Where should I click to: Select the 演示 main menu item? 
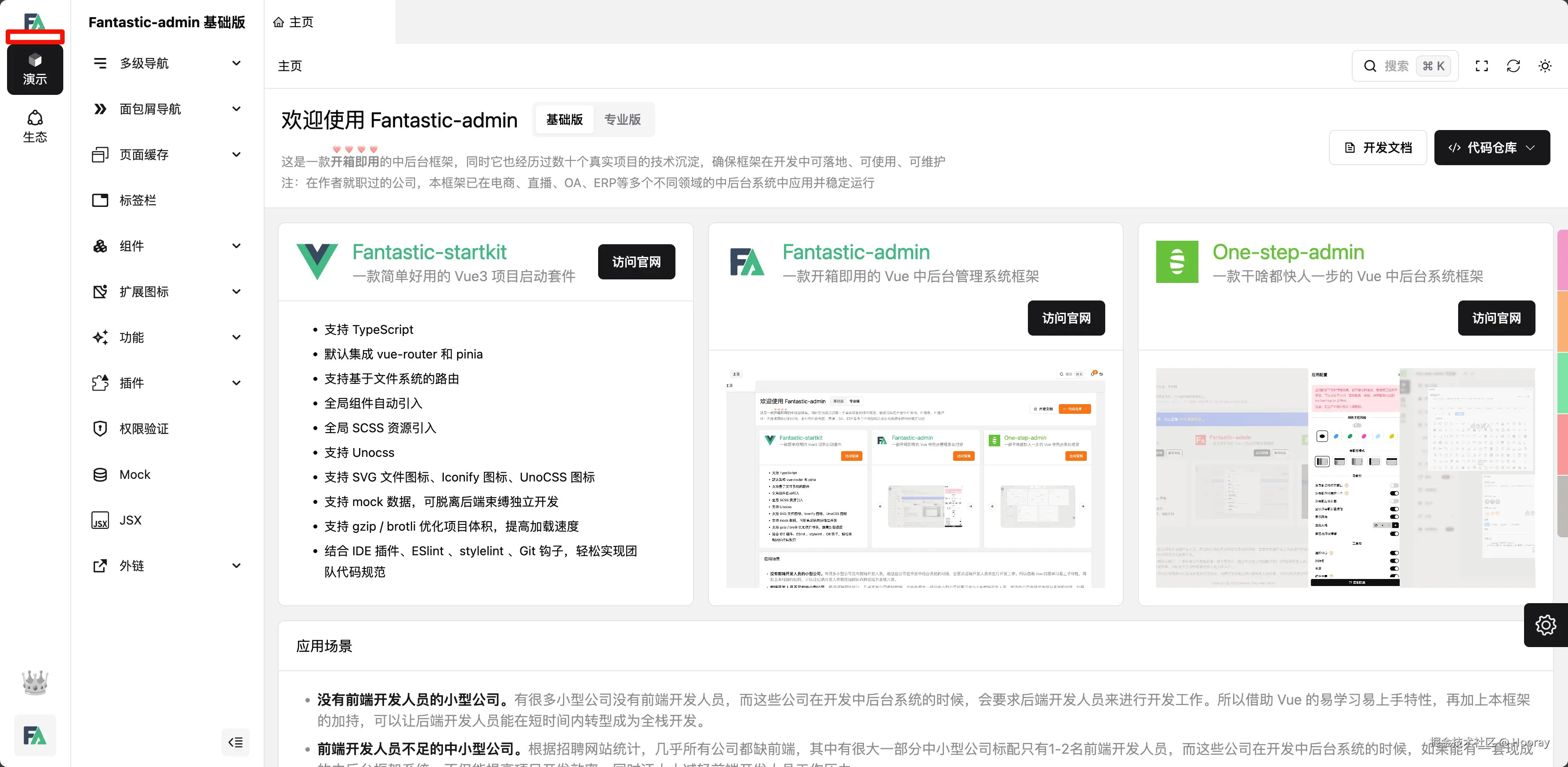[35, 69]
